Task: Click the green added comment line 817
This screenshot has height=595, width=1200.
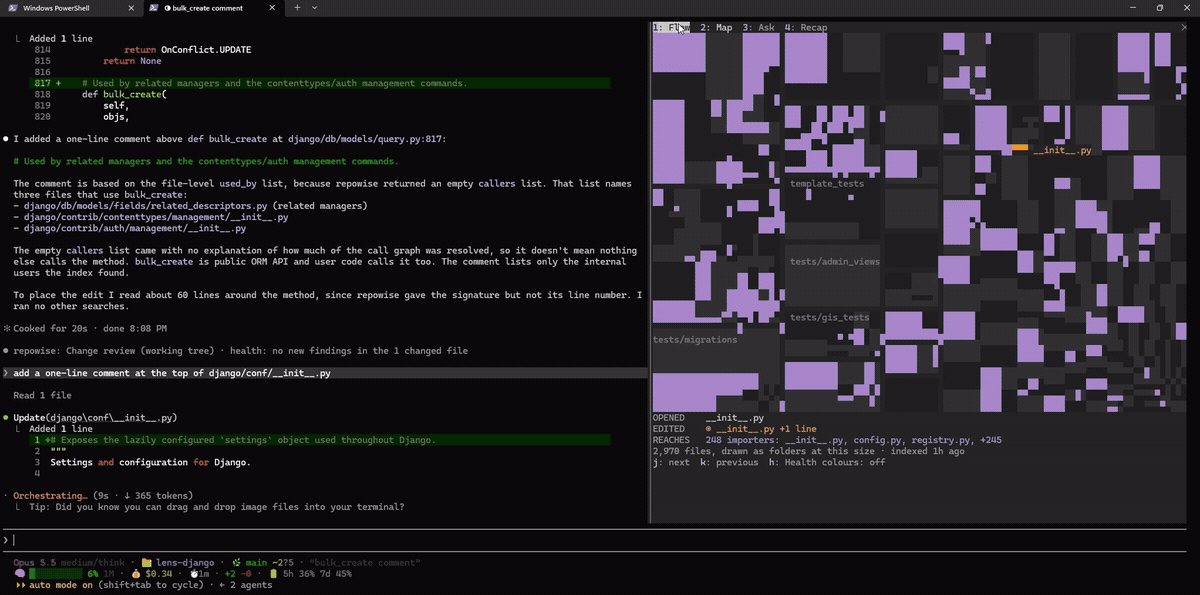Action: 320,83
